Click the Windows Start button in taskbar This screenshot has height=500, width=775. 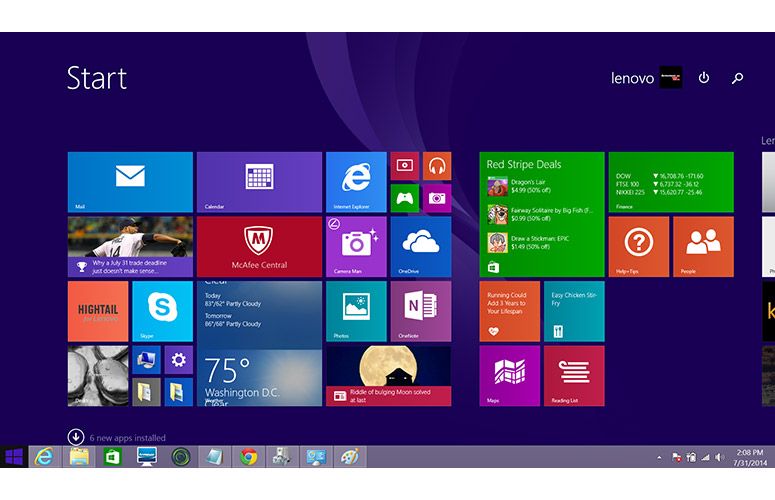pyautogui.click(x=13, y=457)
